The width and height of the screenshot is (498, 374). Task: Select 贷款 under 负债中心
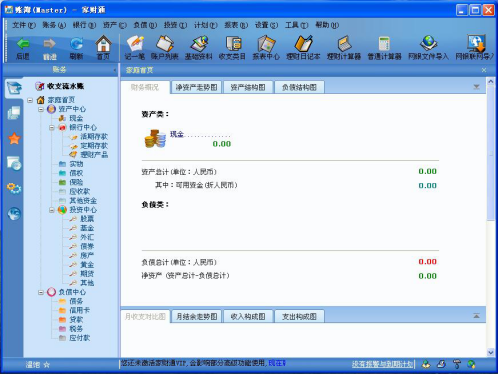[76, 320]
